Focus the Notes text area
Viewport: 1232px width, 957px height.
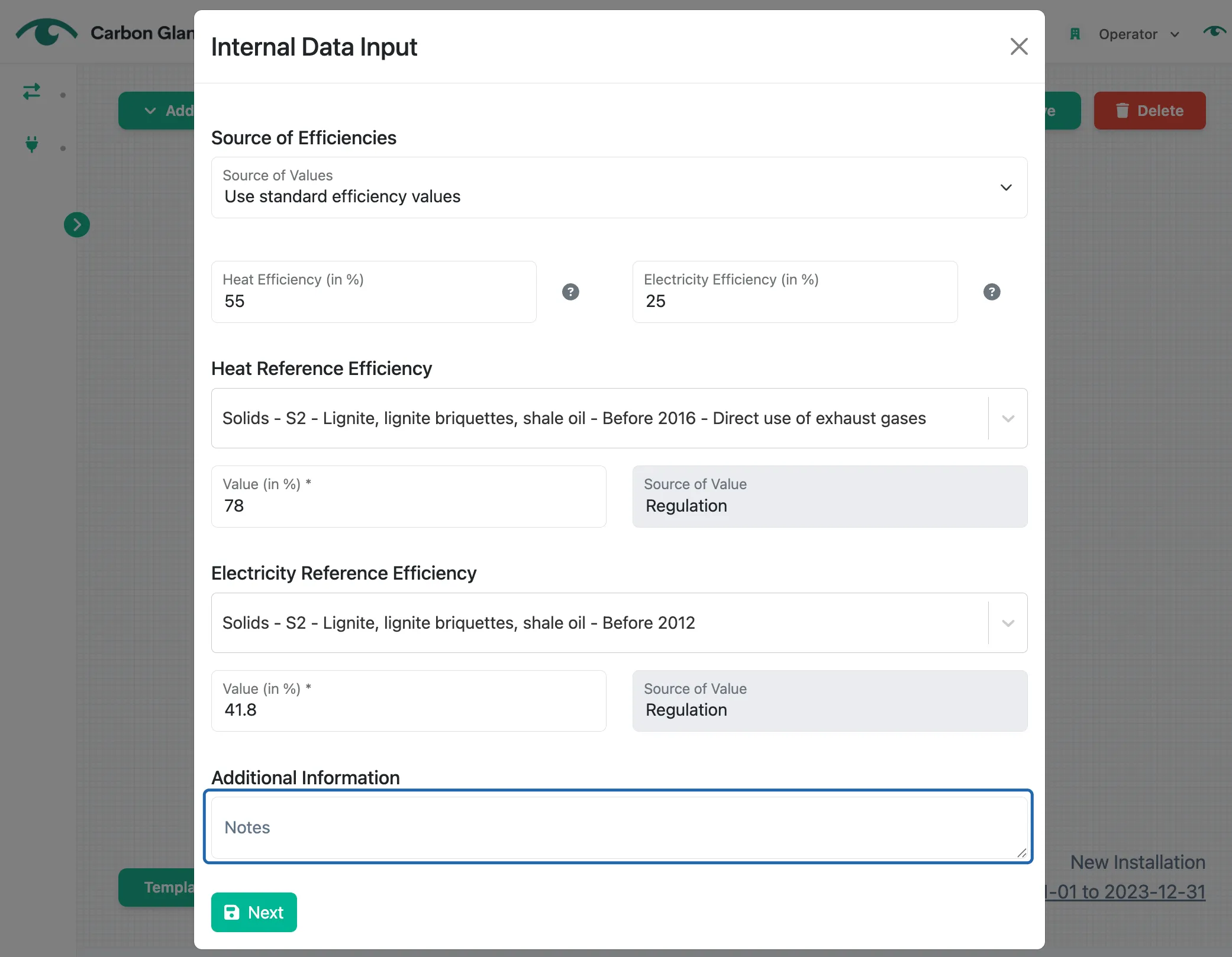(619, 827)
